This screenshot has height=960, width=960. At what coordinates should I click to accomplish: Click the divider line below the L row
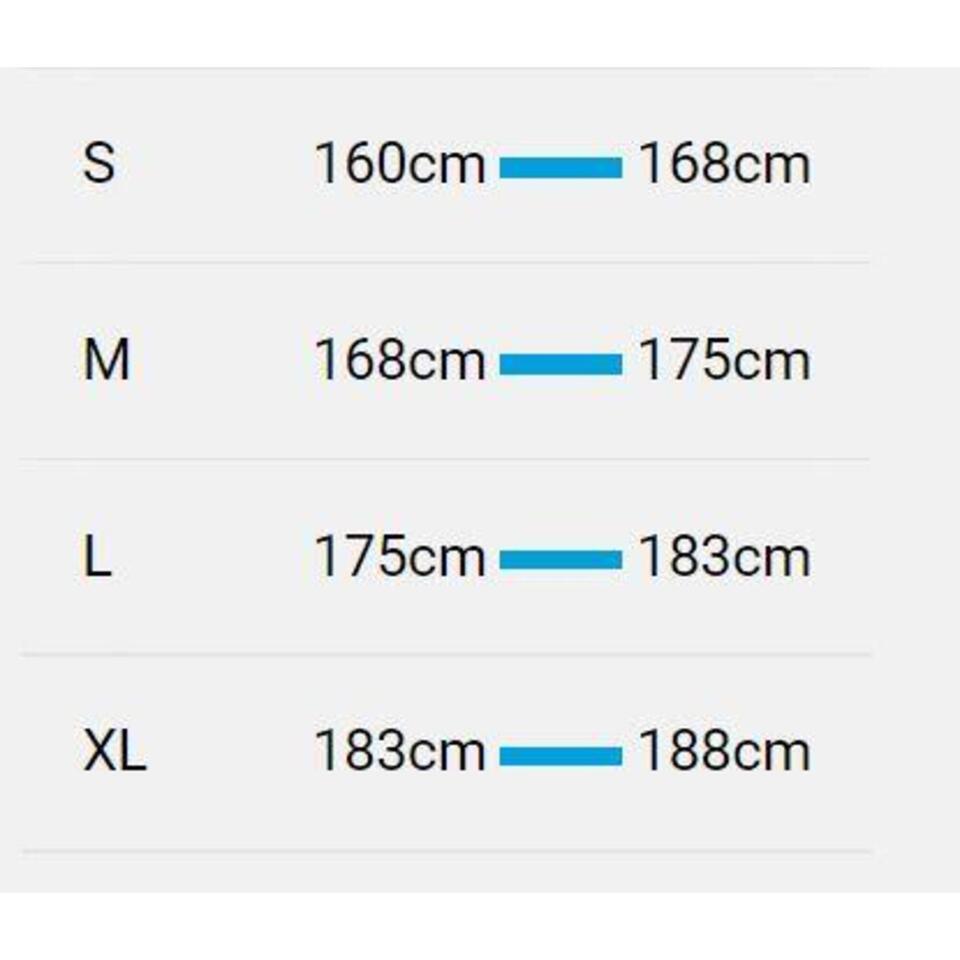[x=446, y=655]
